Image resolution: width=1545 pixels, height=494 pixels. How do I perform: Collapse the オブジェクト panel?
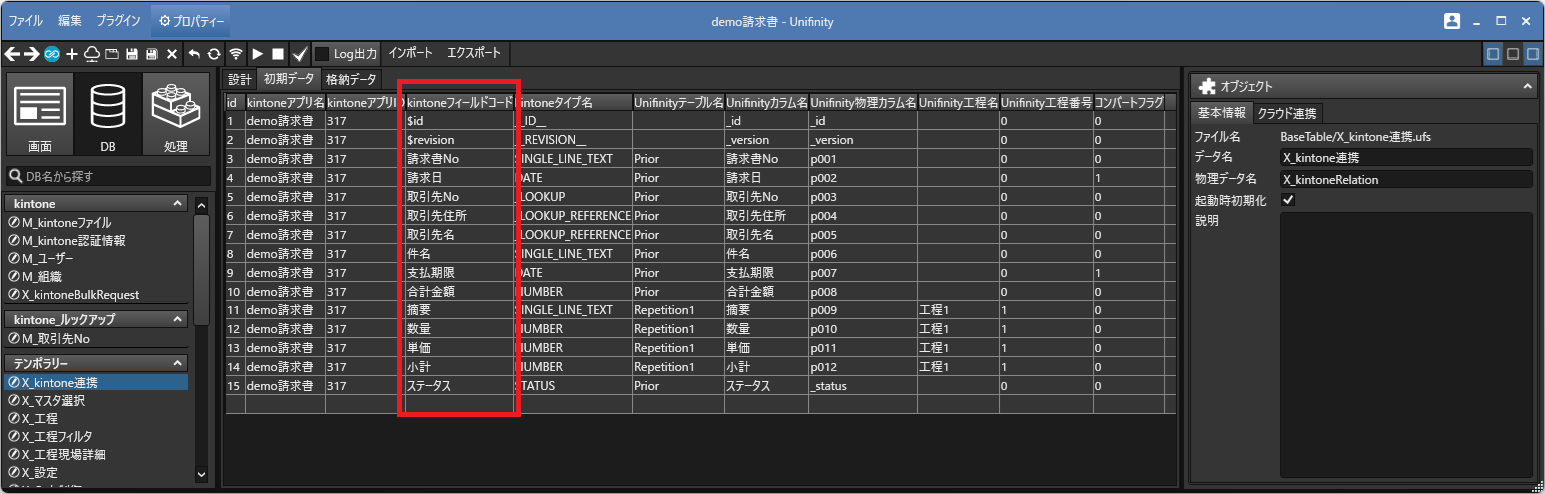tap(1527, 87)
